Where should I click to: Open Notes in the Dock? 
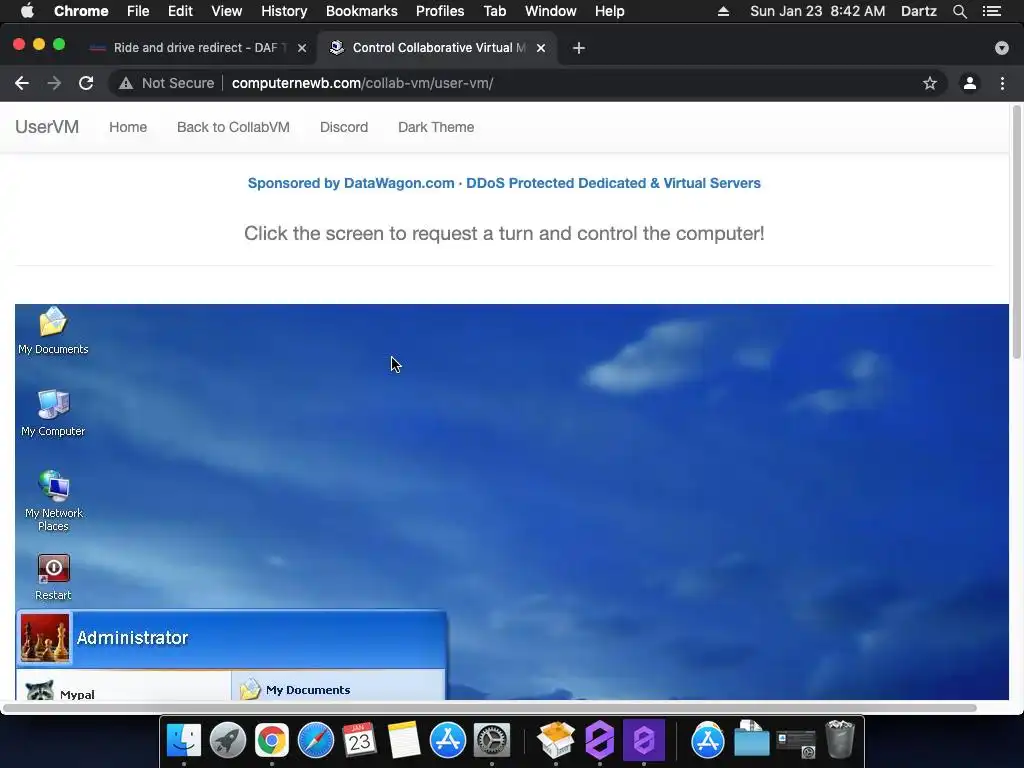[x=404, y=740]
